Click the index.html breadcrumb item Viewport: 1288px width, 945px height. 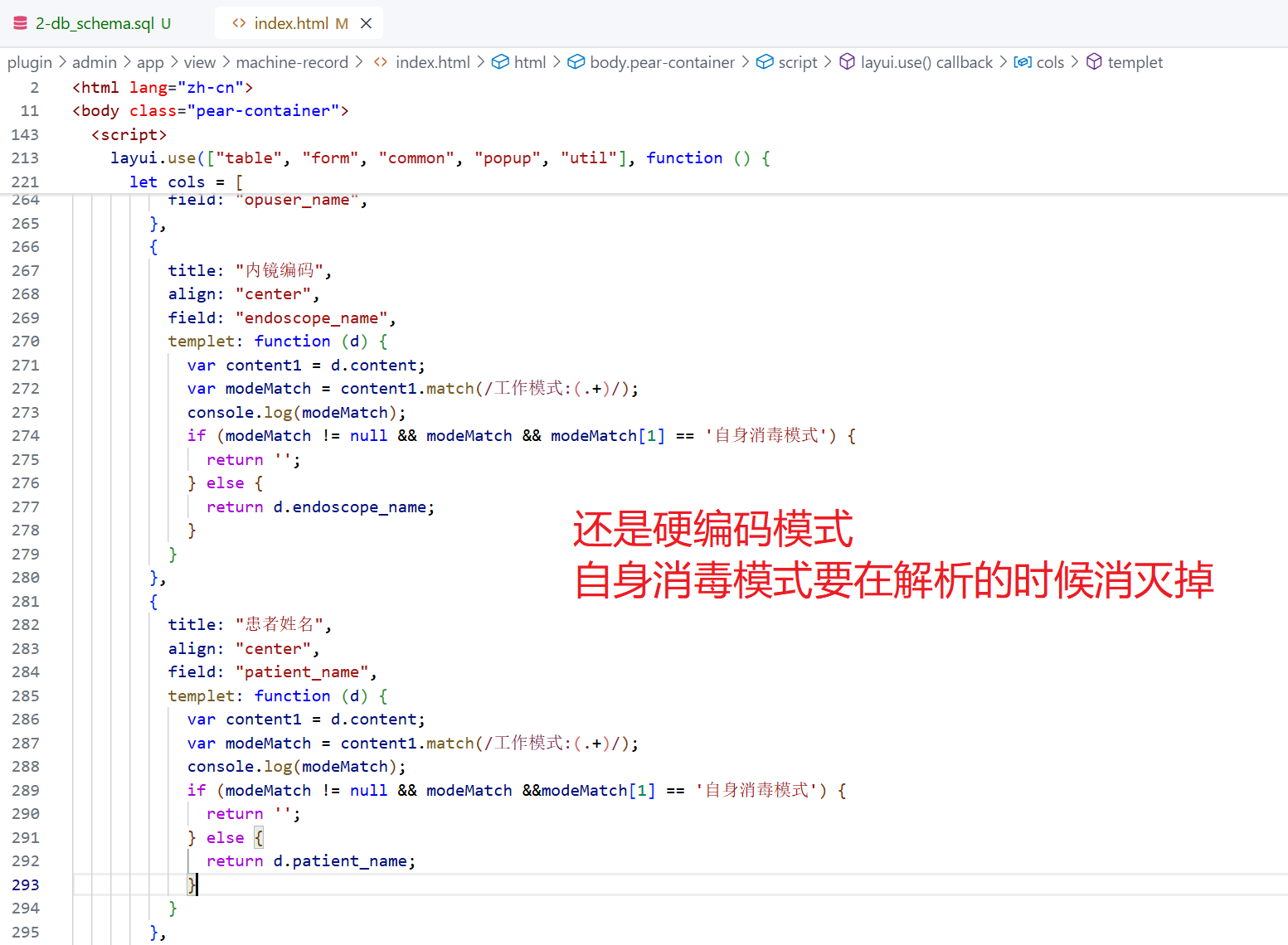point(433,62)
